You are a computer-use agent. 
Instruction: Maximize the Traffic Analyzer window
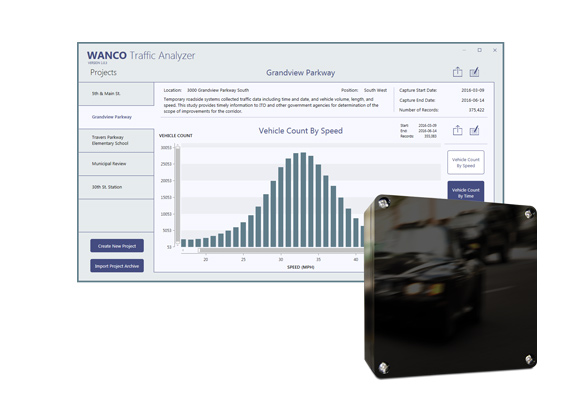pos(479,50)
